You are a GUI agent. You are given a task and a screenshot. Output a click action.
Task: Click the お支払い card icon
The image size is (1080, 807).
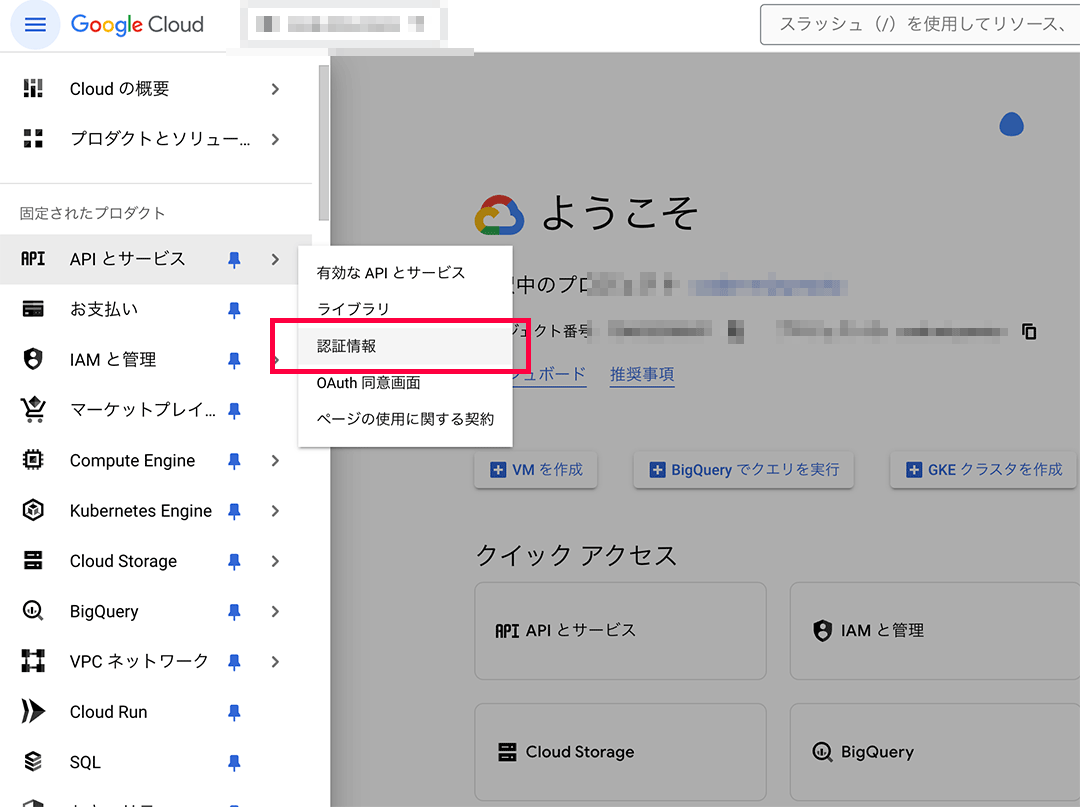point(33,308)
